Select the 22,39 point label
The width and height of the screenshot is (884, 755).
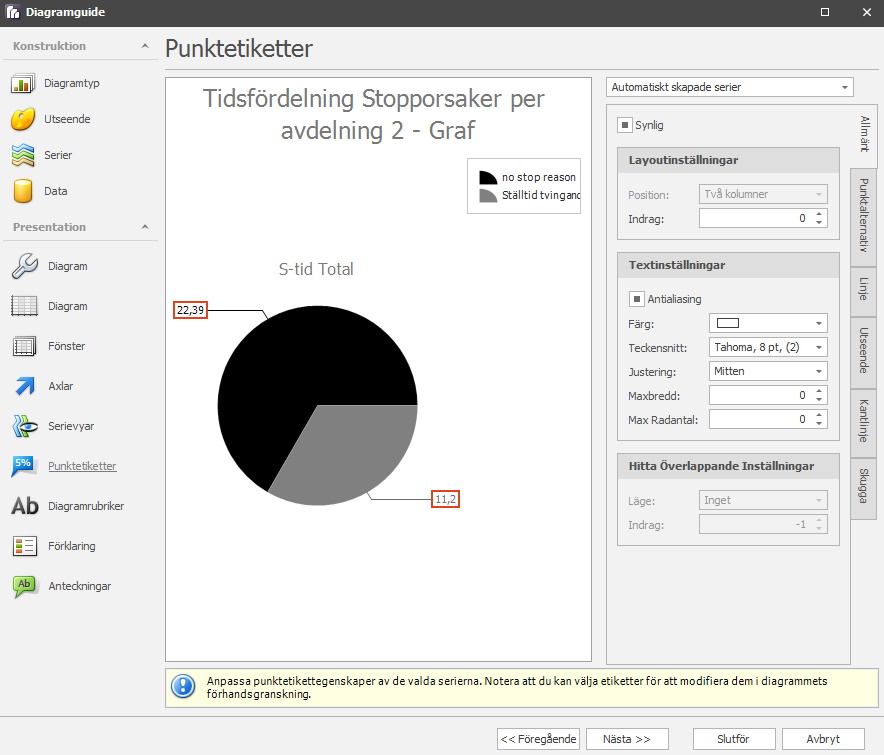pyautogui.click(x=191, y=310)
